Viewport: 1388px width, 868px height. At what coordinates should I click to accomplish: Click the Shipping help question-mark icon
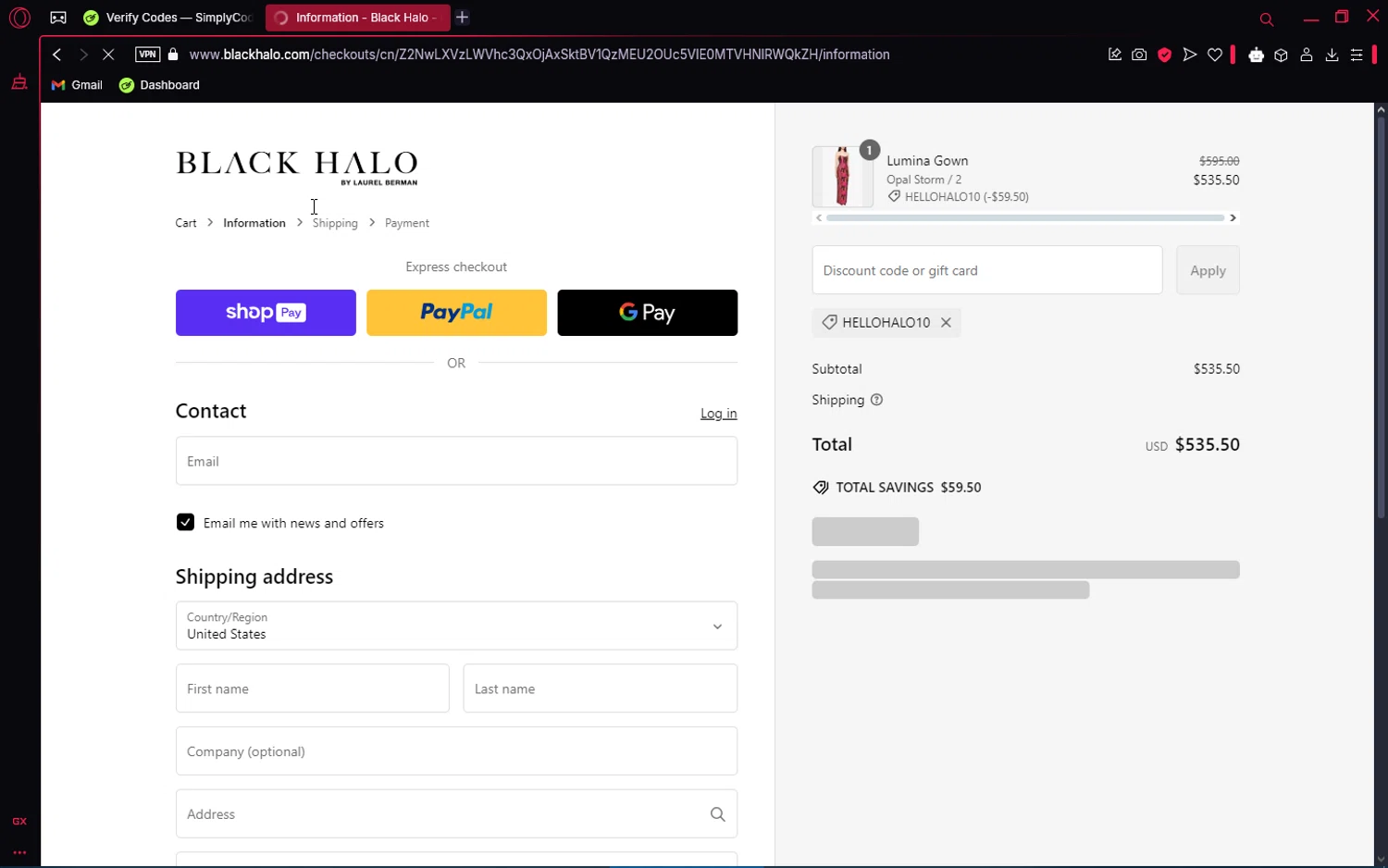click(x=876, y=400)
